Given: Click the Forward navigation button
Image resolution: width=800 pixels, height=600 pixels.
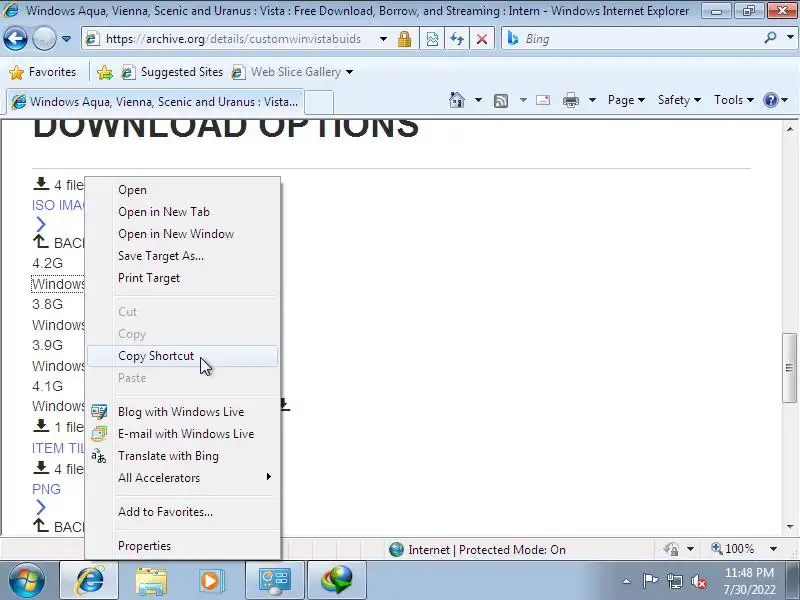Looking at the screenshot, I should (x=44, y=38).
